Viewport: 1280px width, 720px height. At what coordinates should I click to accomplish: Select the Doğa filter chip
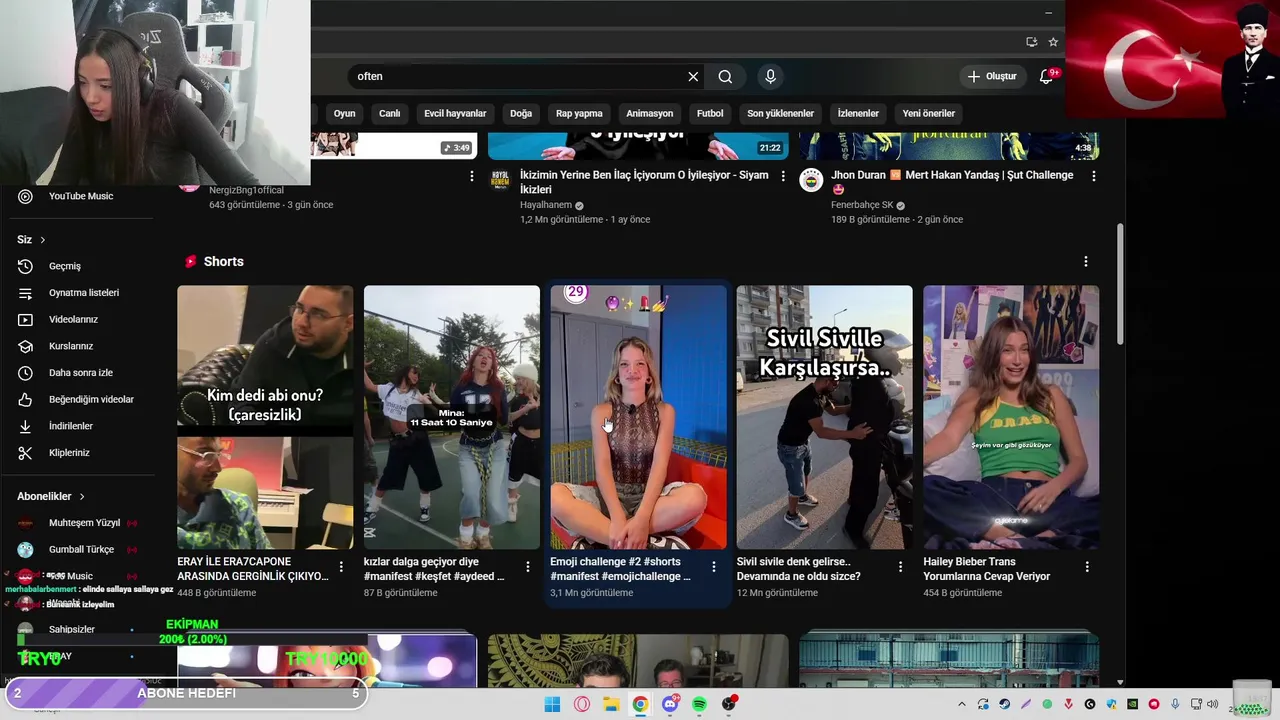[521, 113]
